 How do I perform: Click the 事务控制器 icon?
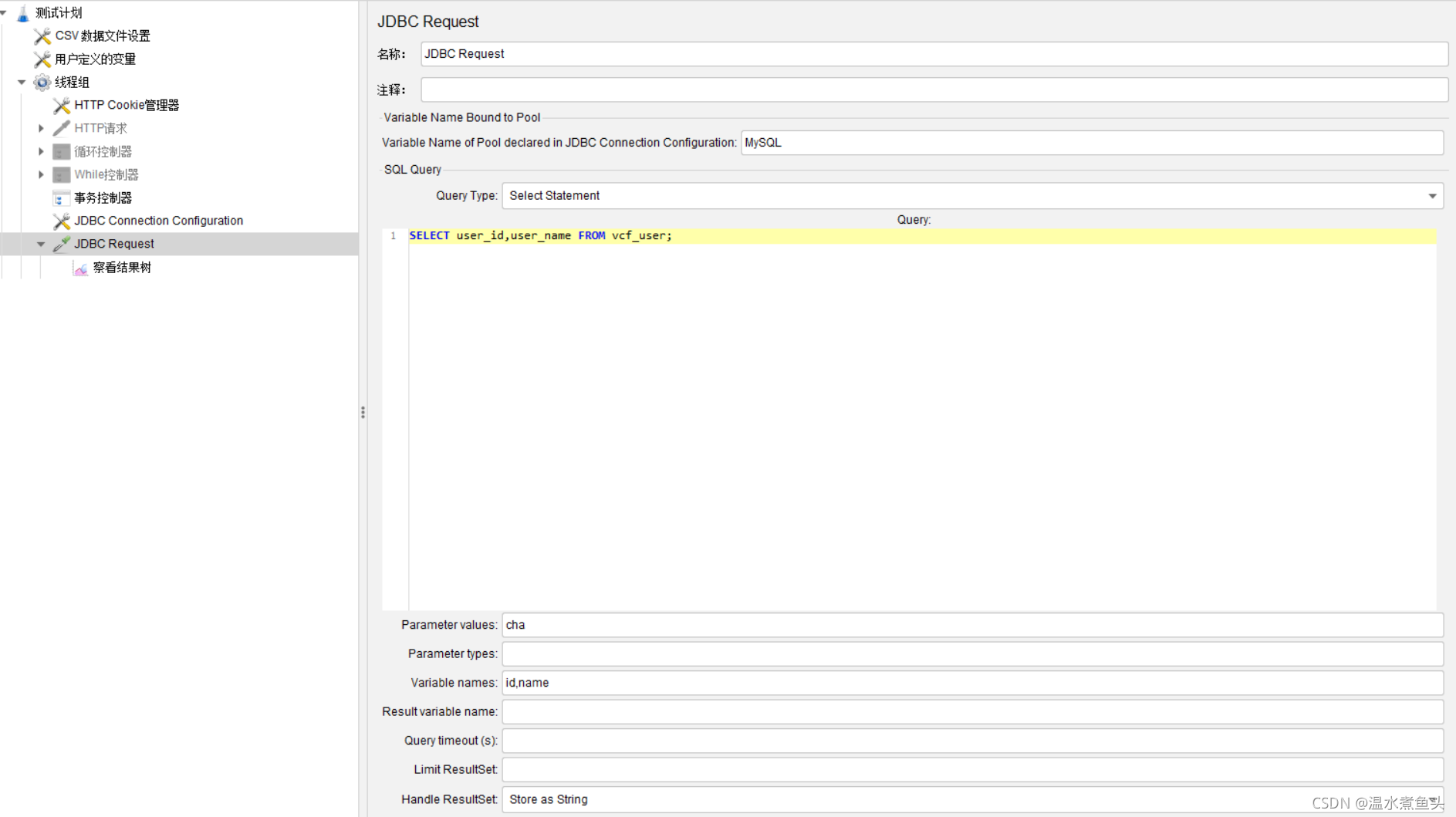pyautogui.click(x=62, y=198)
